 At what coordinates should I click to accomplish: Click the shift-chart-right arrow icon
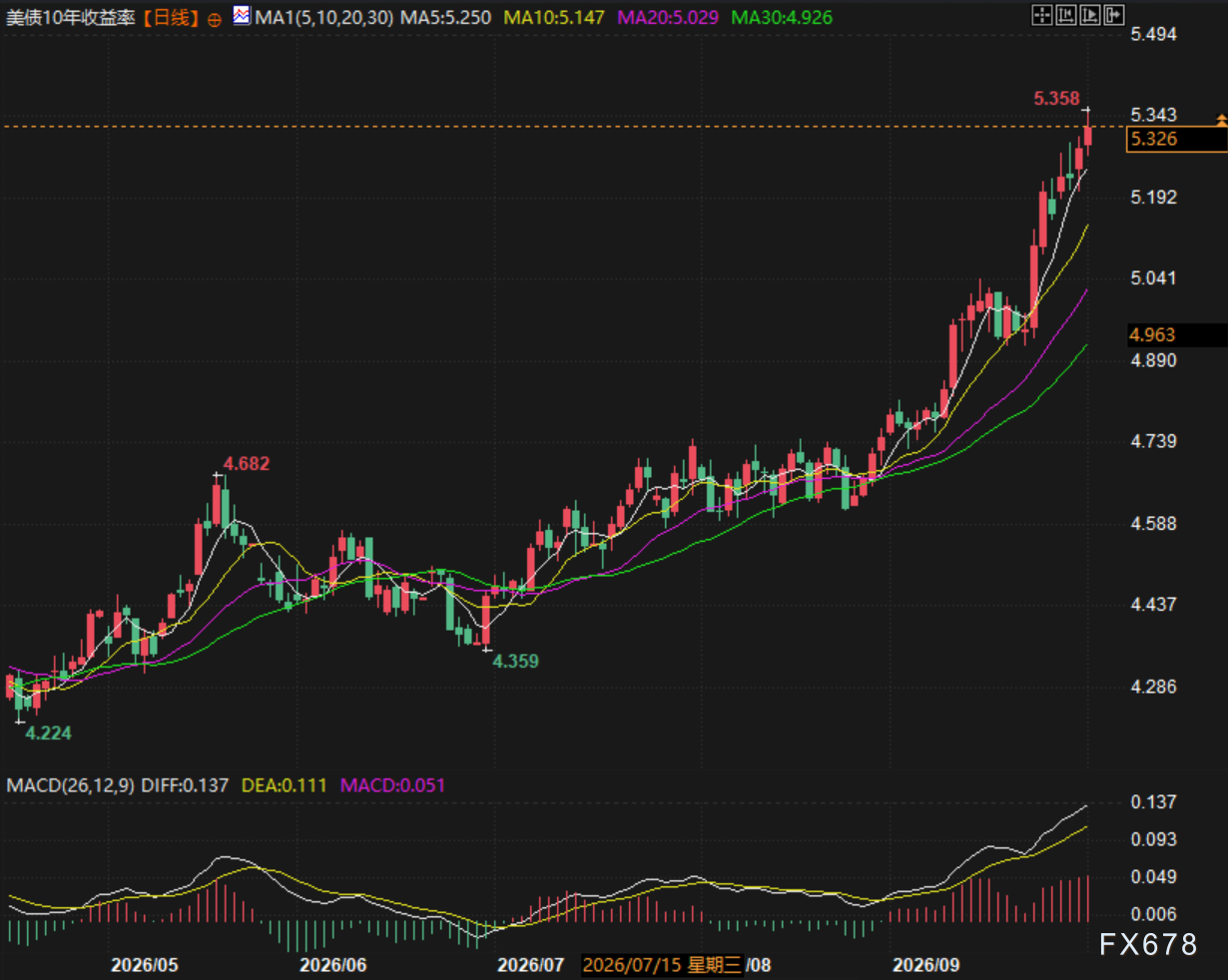tap(1114, 15)
